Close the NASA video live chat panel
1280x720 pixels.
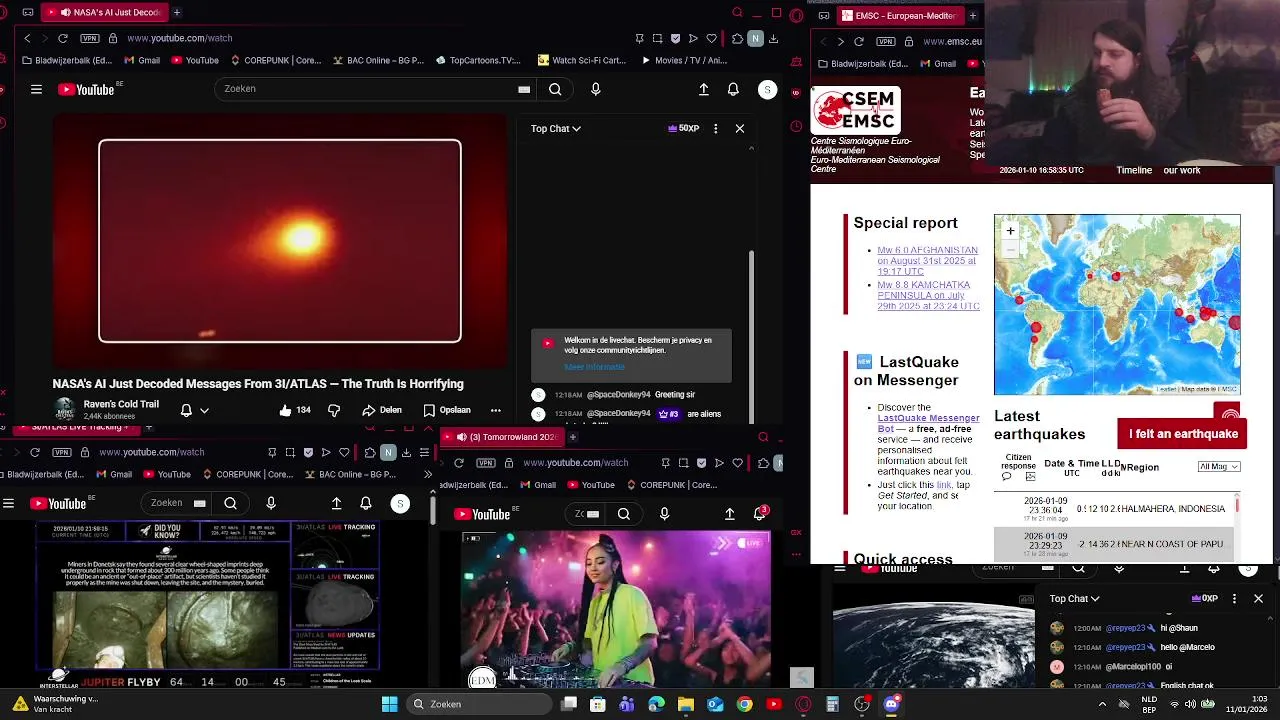click(740, 128)
